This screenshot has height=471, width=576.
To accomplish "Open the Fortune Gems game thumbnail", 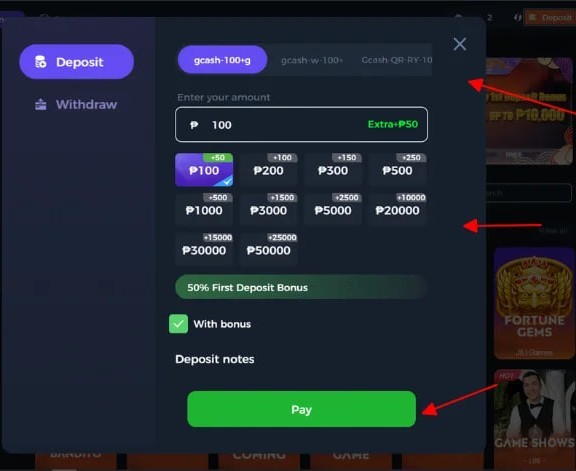I will tap(534, 303).
